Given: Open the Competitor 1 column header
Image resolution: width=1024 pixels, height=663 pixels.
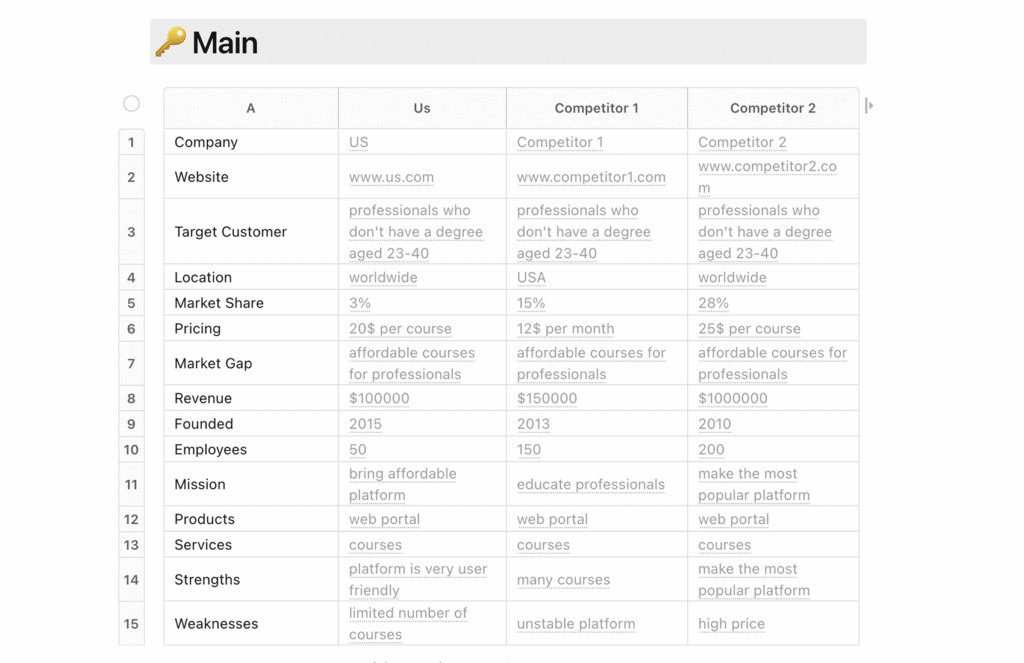Looking at the screenshot, I should tap(597, 108).
